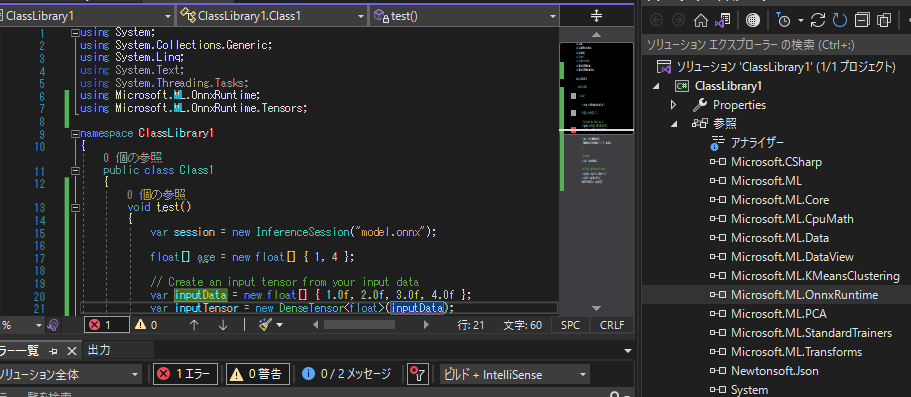Go to previous issue with up arrow
Image resolution: width=911 pixels, height=397 pixels.
pyautogui.click(x=195, y=325)
